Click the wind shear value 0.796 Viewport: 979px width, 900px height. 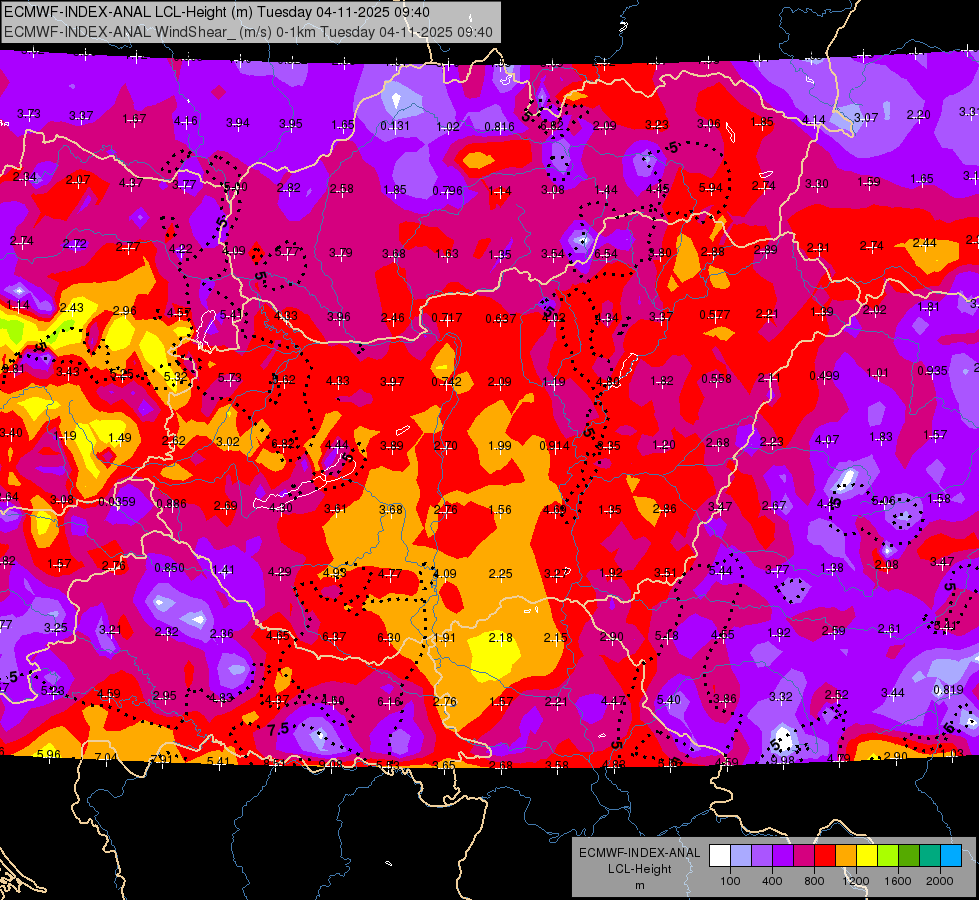448,190
